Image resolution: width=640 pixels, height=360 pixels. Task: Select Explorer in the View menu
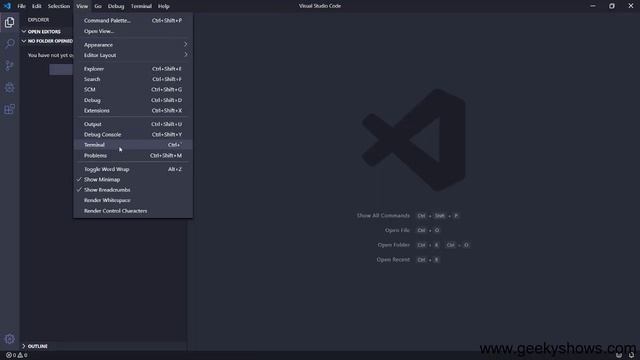pos(133,69)
